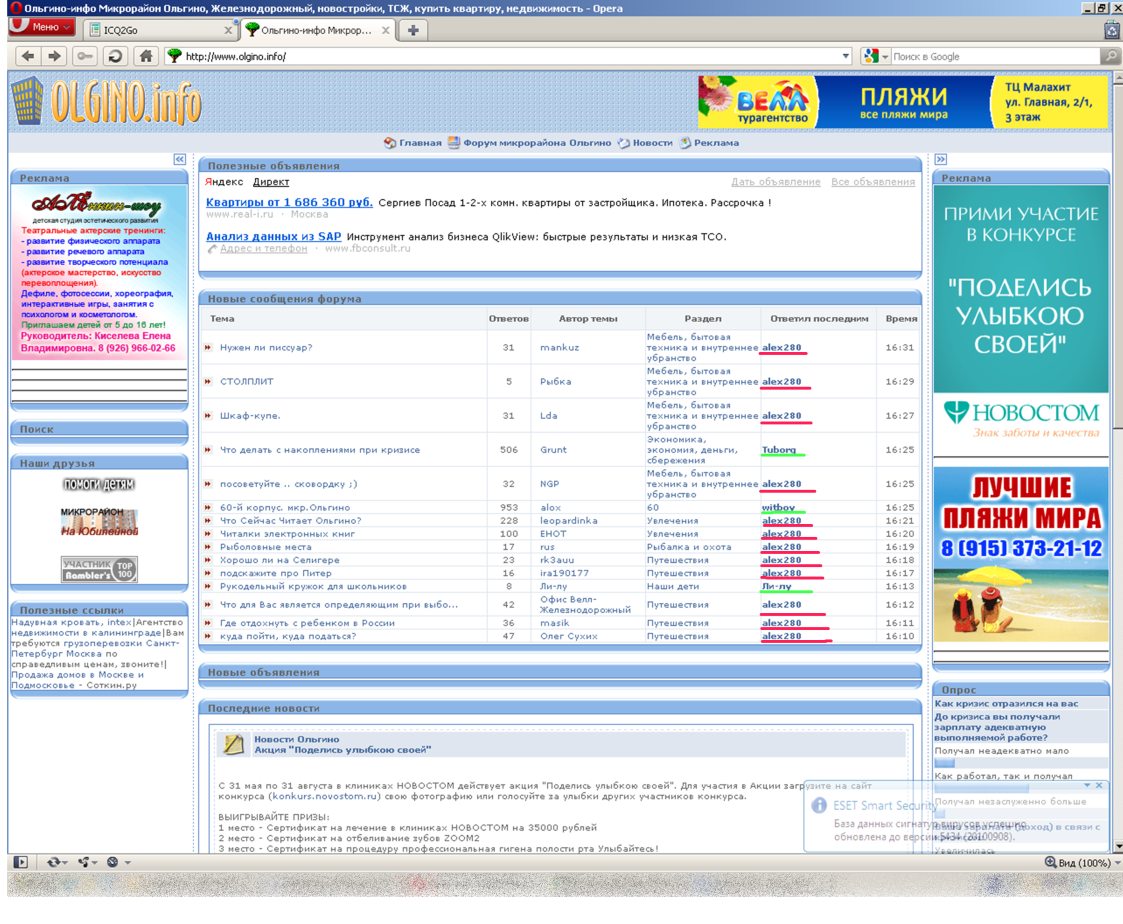
Task: Click Все объявления link
Action: pos(872,182)
